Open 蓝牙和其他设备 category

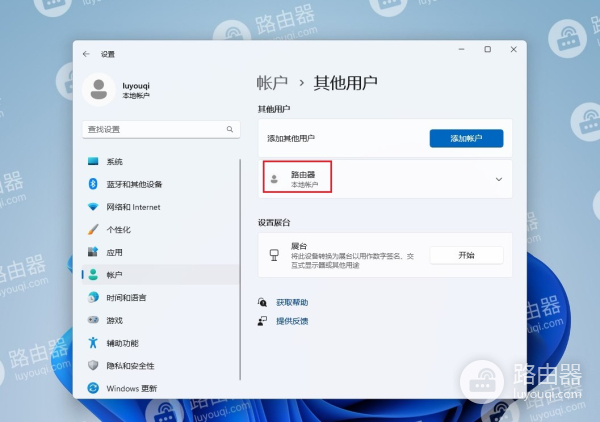point(161,184)
